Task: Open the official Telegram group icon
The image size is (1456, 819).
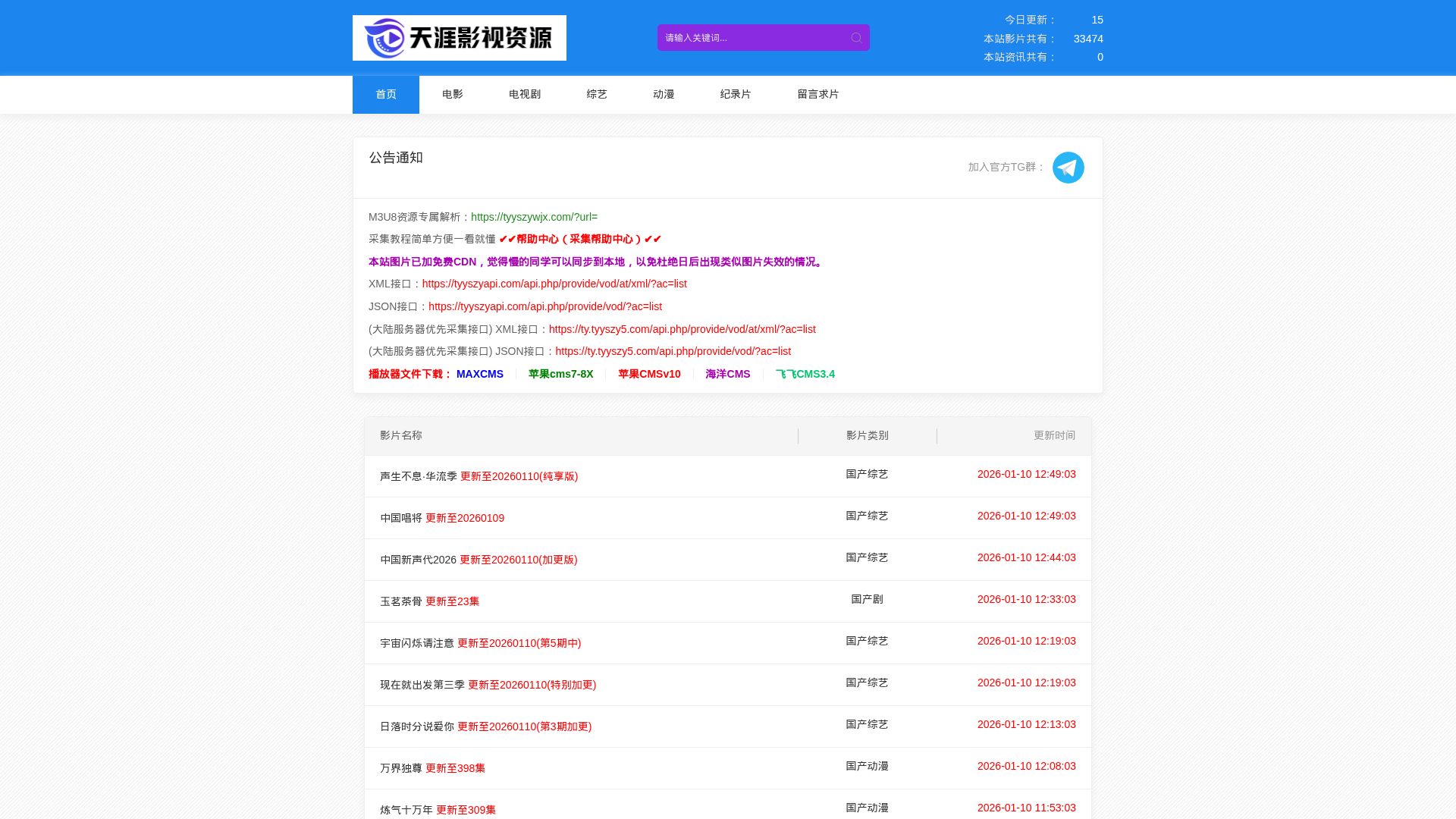Action: click(1068, 168)
